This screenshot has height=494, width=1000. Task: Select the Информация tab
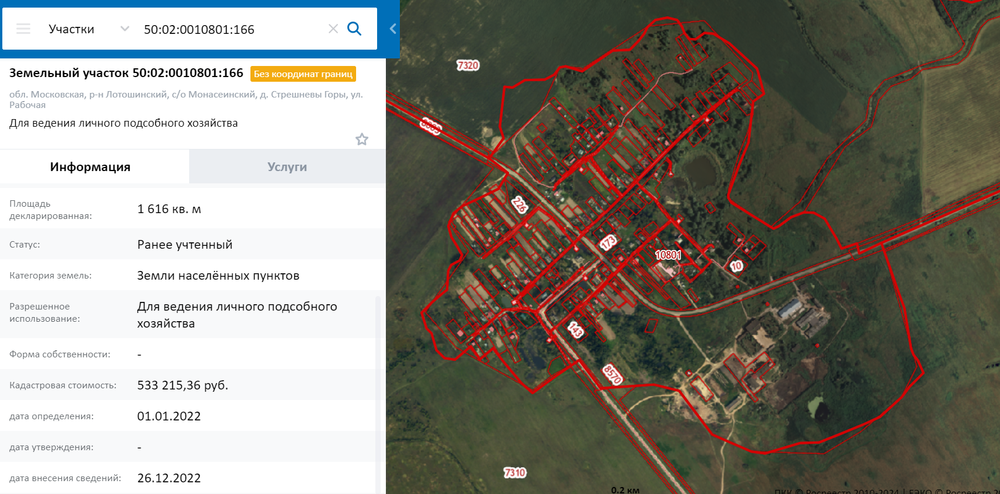point(91,167)
